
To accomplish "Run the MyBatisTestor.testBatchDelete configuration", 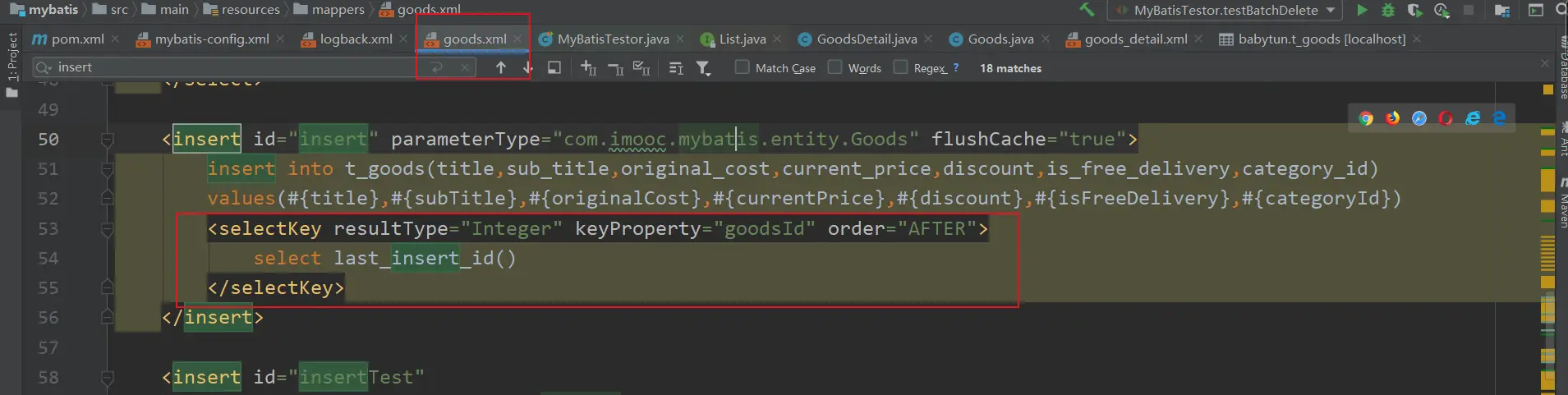I will click(x=1362, y=11).
